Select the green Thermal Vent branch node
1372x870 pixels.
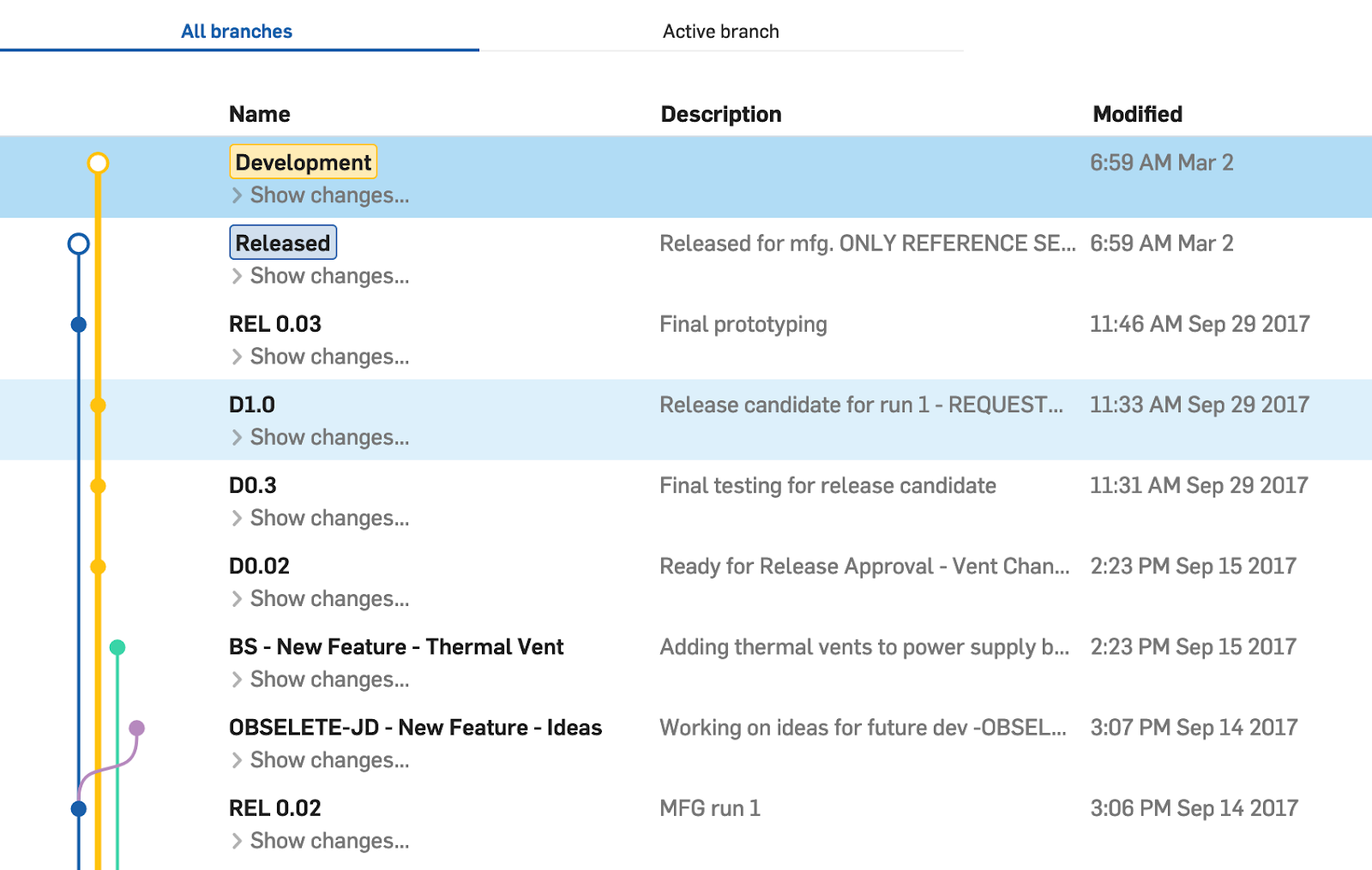[117, 647]
